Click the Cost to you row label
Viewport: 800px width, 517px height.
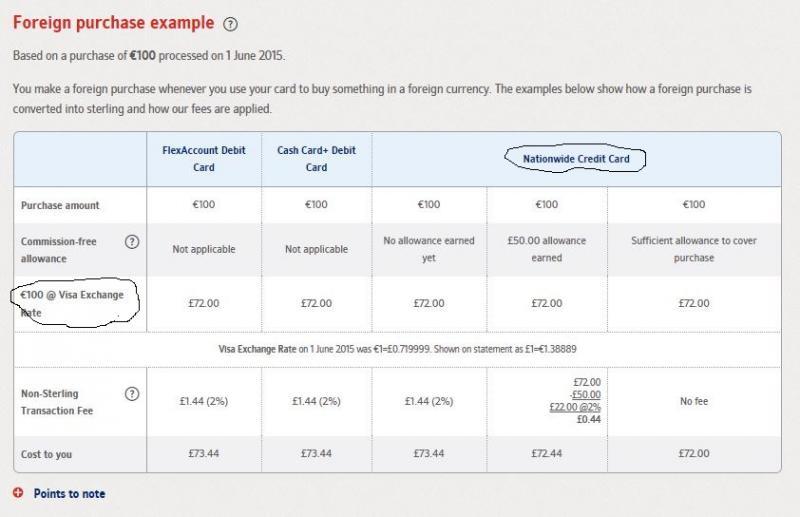[x=46, y=454]
